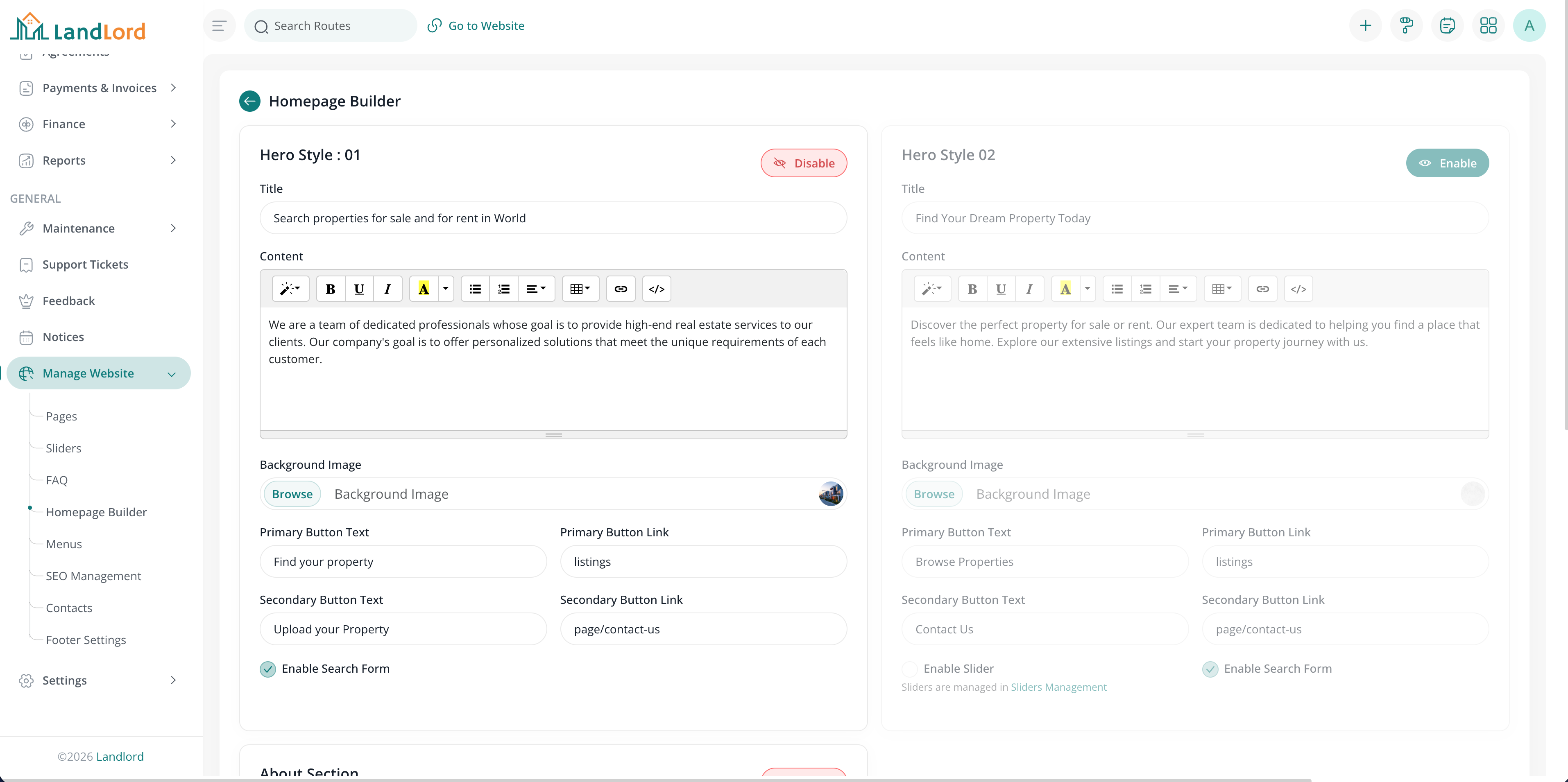The width and height of the screenshot is (1568, 782).
Task: Open the apps grid icon in top bar
Action: (x=1489, y=25)
